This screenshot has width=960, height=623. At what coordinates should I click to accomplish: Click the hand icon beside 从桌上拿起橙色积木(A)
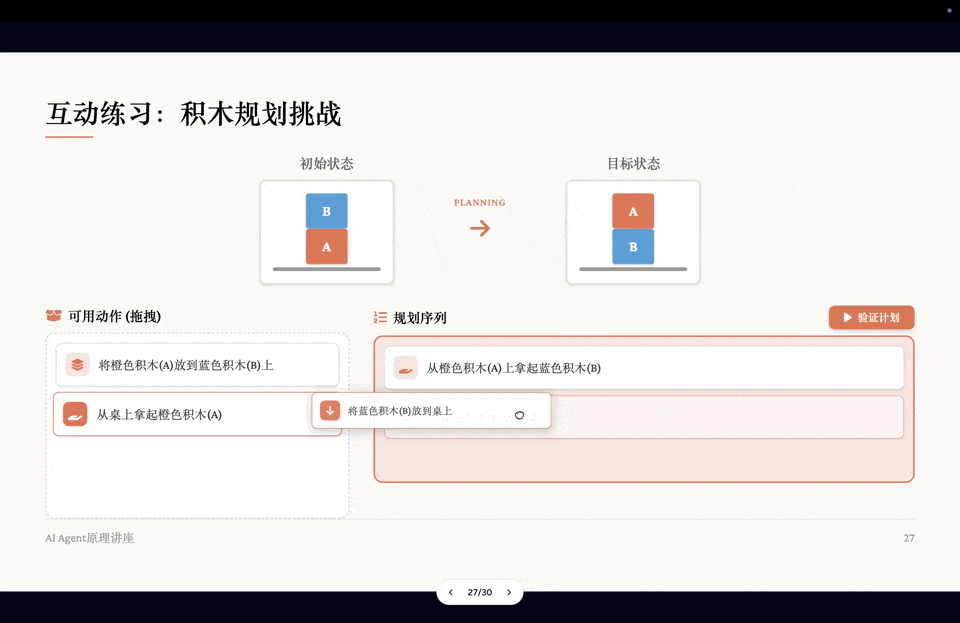pyautogui.click(x=75, y=414)
